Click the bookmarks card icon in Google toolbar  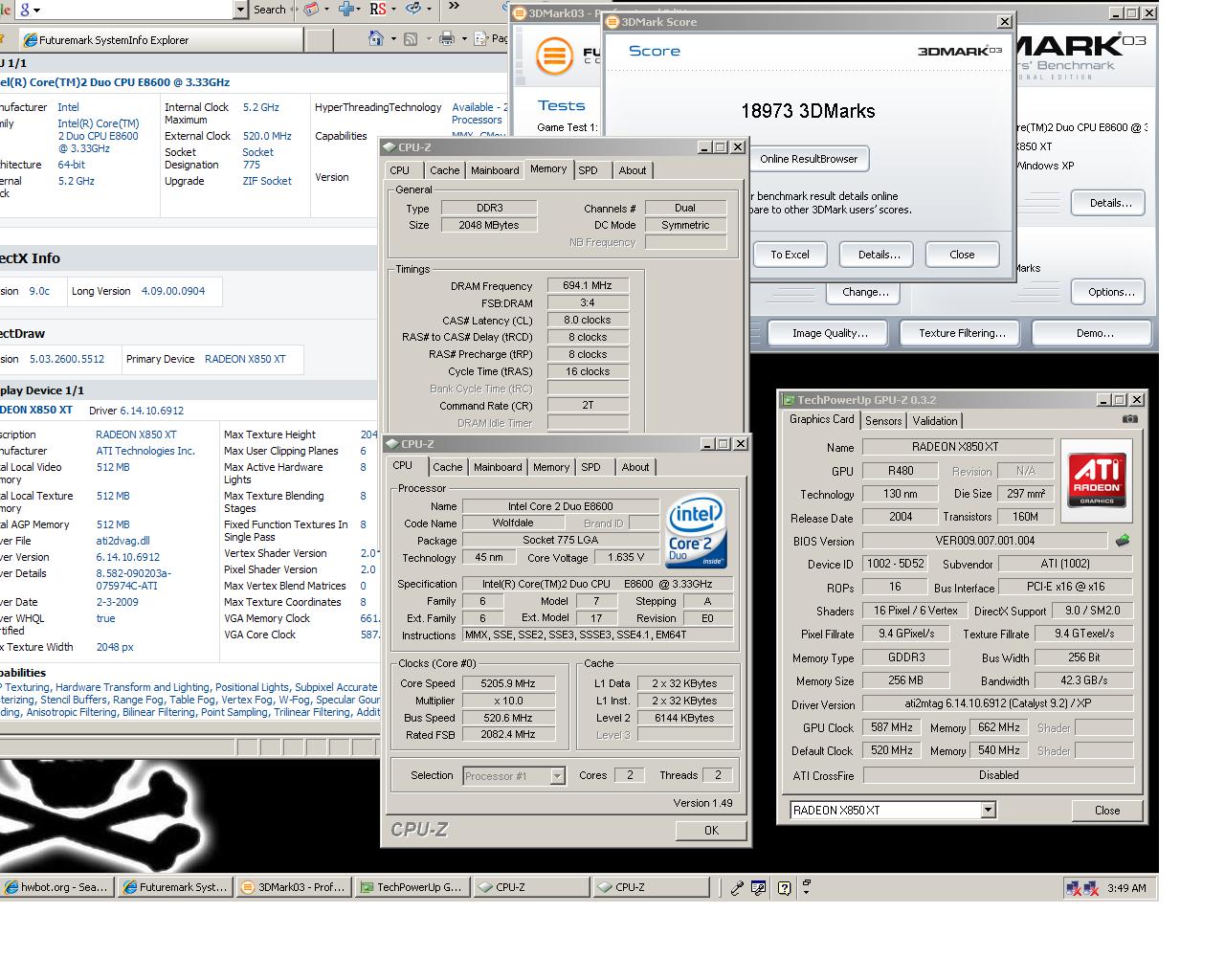pos(311,9)
